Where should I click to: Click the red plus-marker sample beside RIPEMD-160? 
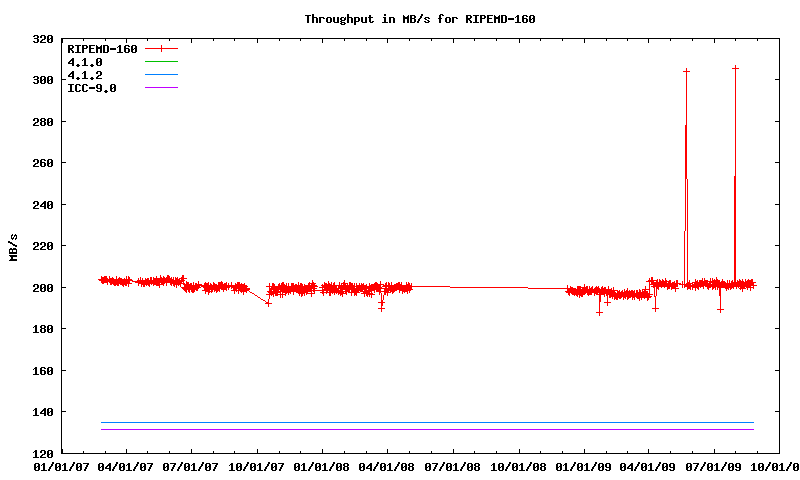pyautogui.click(x=161, y=48)
